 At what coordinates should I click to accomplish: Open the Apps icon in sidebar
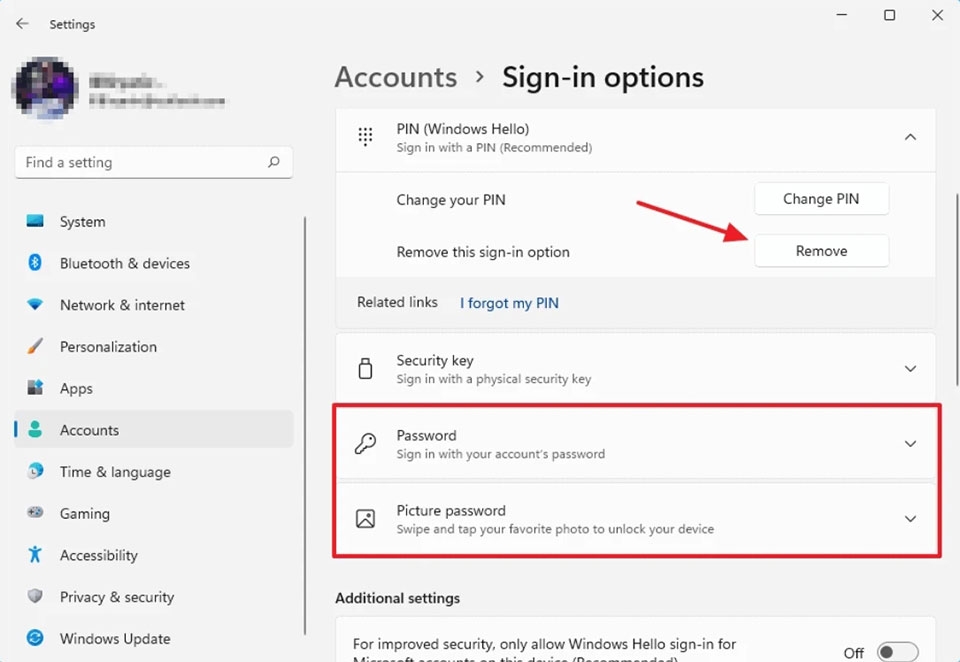pyautogui.click(x=36, y=388)
